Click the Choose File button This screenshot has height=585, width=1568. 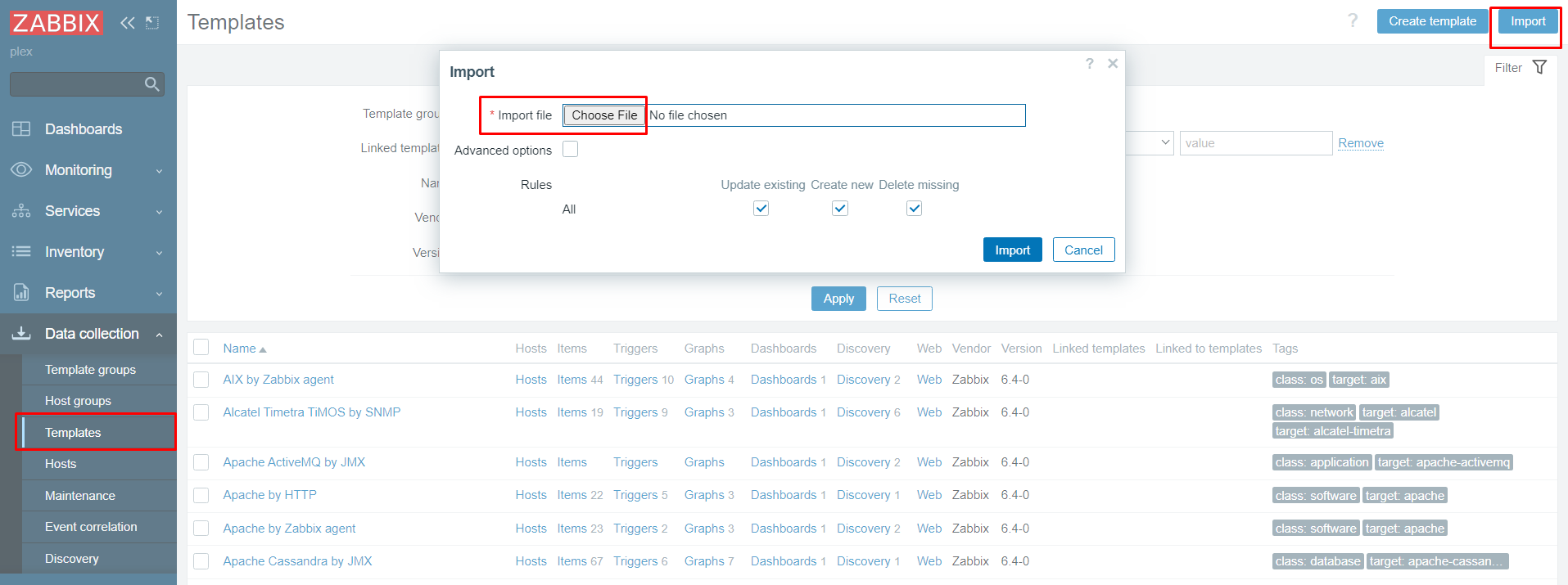[604, 115]
